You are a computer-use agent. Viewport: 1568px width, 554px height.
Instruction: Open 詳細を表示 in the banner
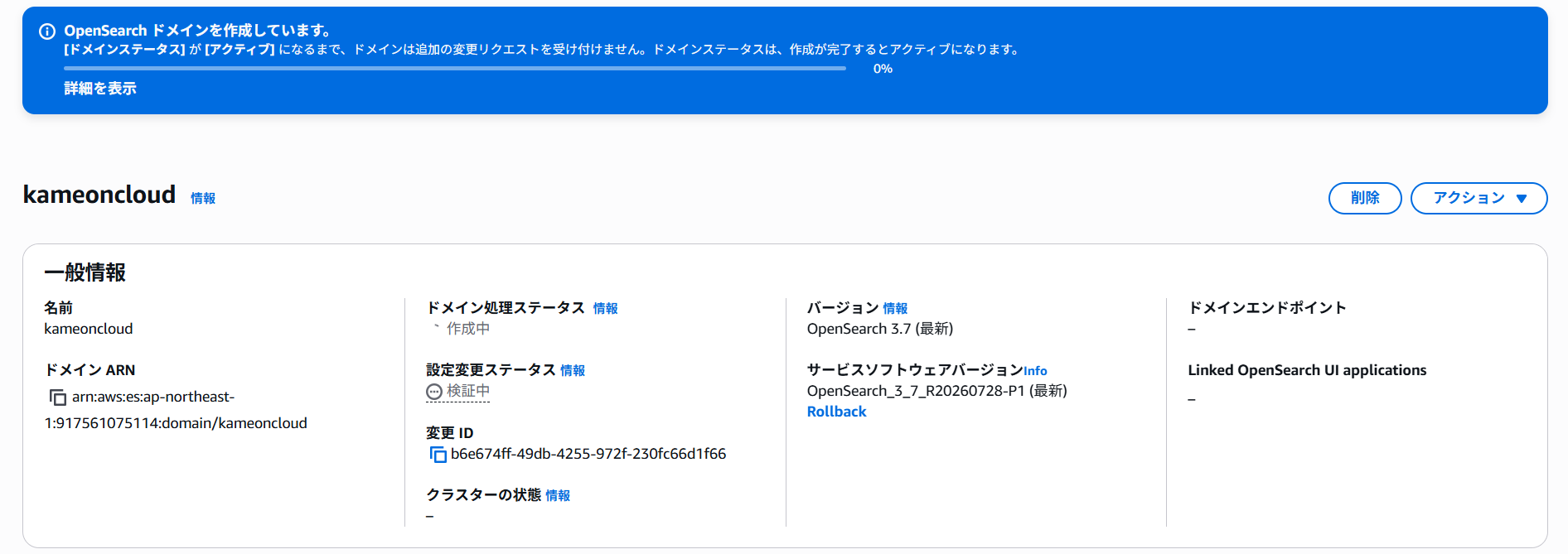pos(100,89)
